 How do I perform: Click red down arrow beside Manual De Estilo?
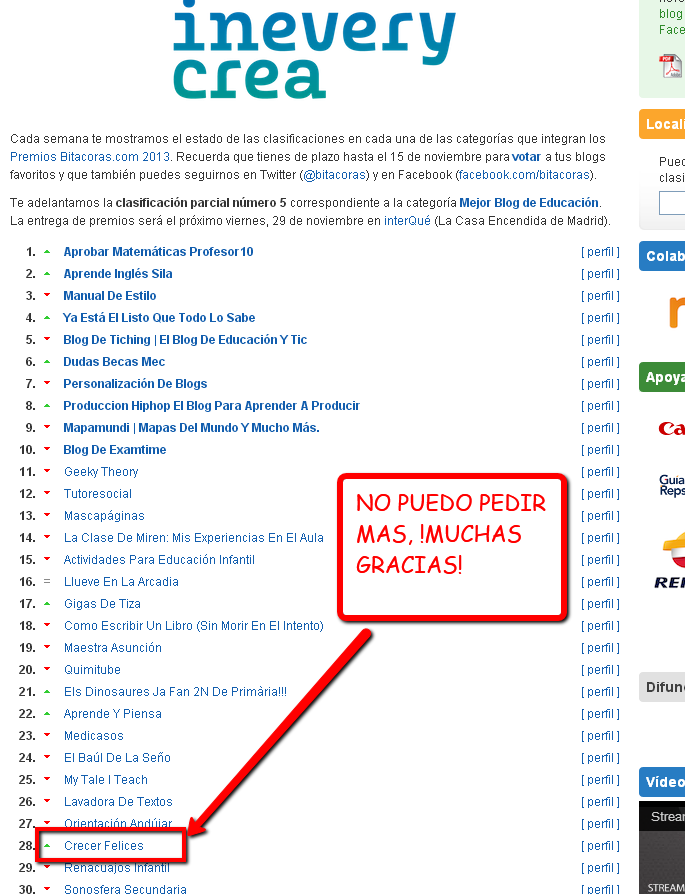pyautogui.click(x=46, y=295)
